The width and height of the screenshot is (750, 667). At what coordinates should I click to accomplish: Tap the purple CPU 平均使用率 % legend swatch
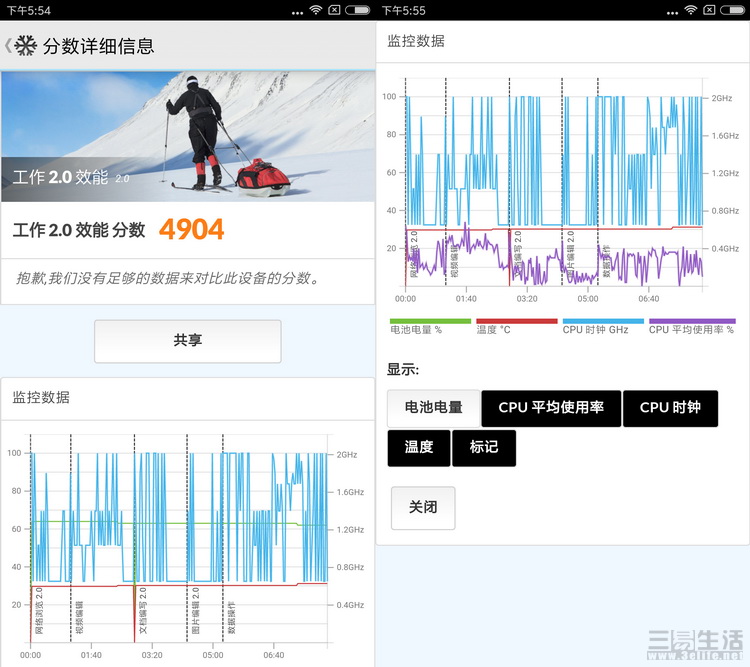click(x=692, y=321)
